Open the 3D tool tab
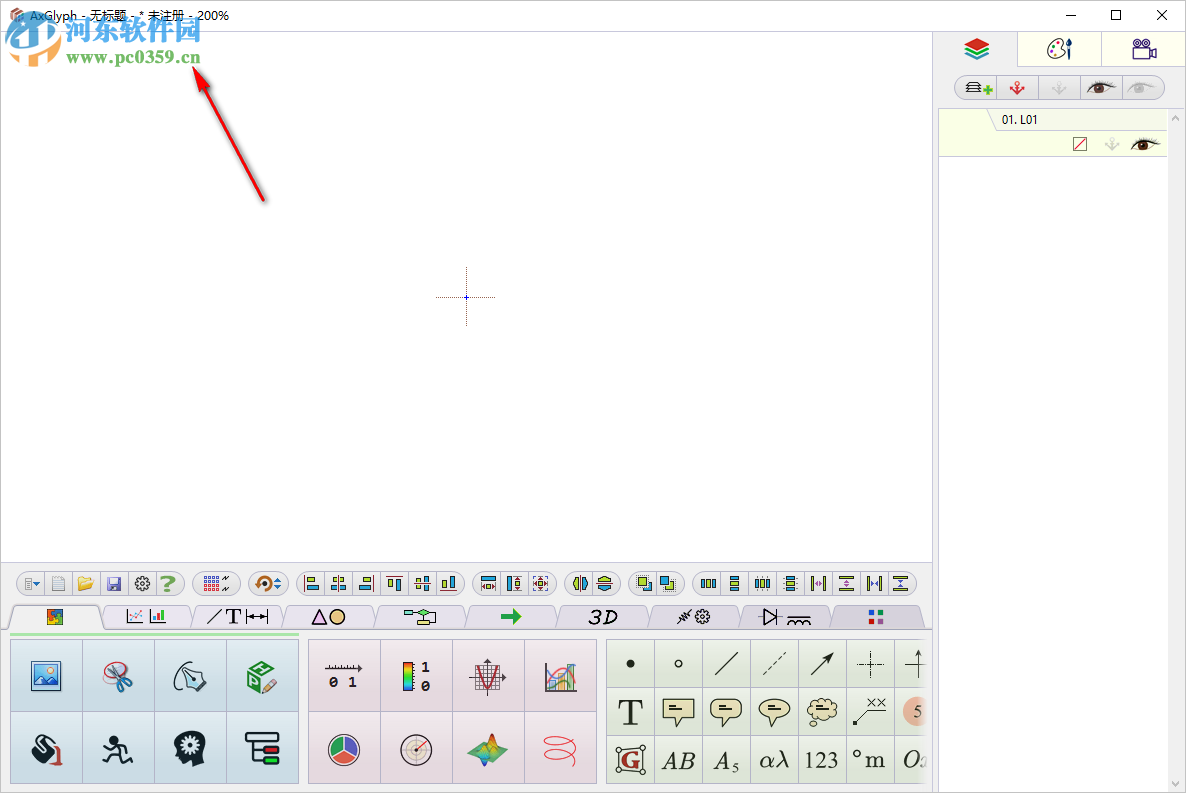 pos(603,617)
